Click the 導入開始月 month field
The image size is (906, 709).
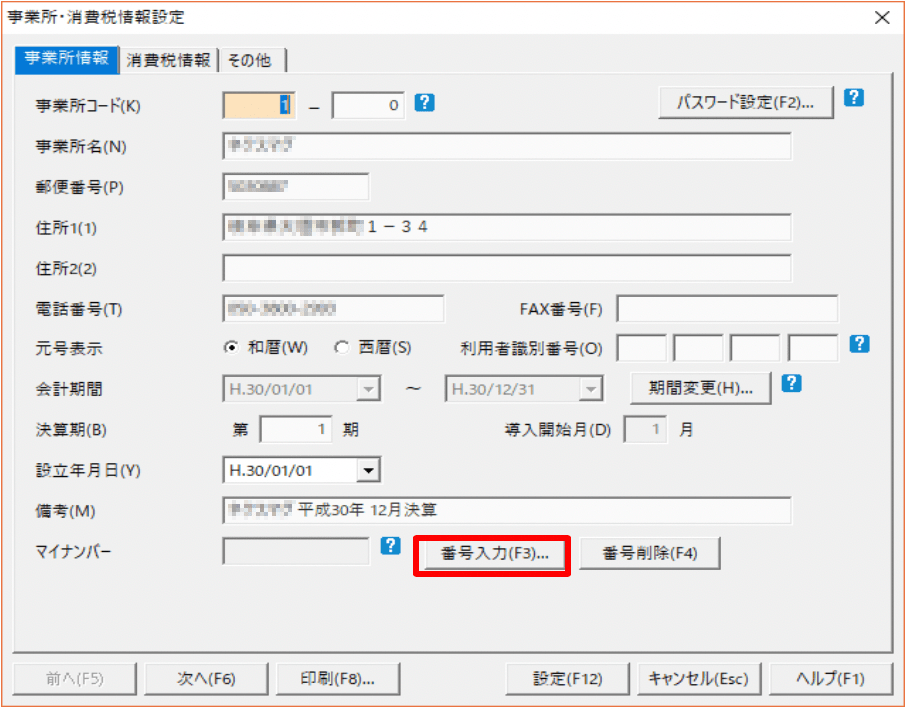coord(645,429)
